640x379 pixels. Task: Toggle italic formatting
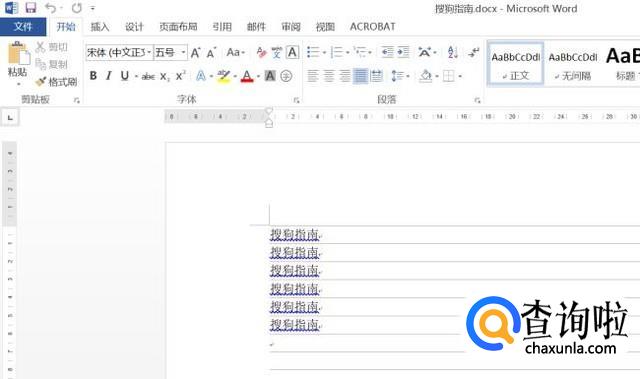(x=109, y=76)
